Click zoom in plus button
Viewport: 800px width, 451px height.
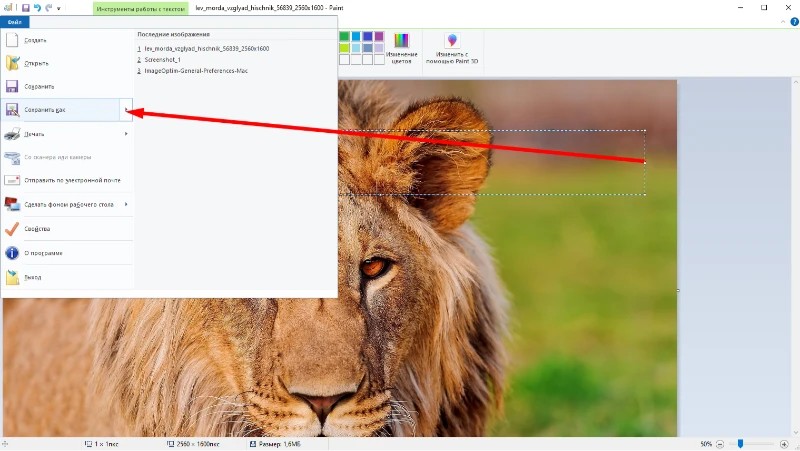tap(784, 444)
